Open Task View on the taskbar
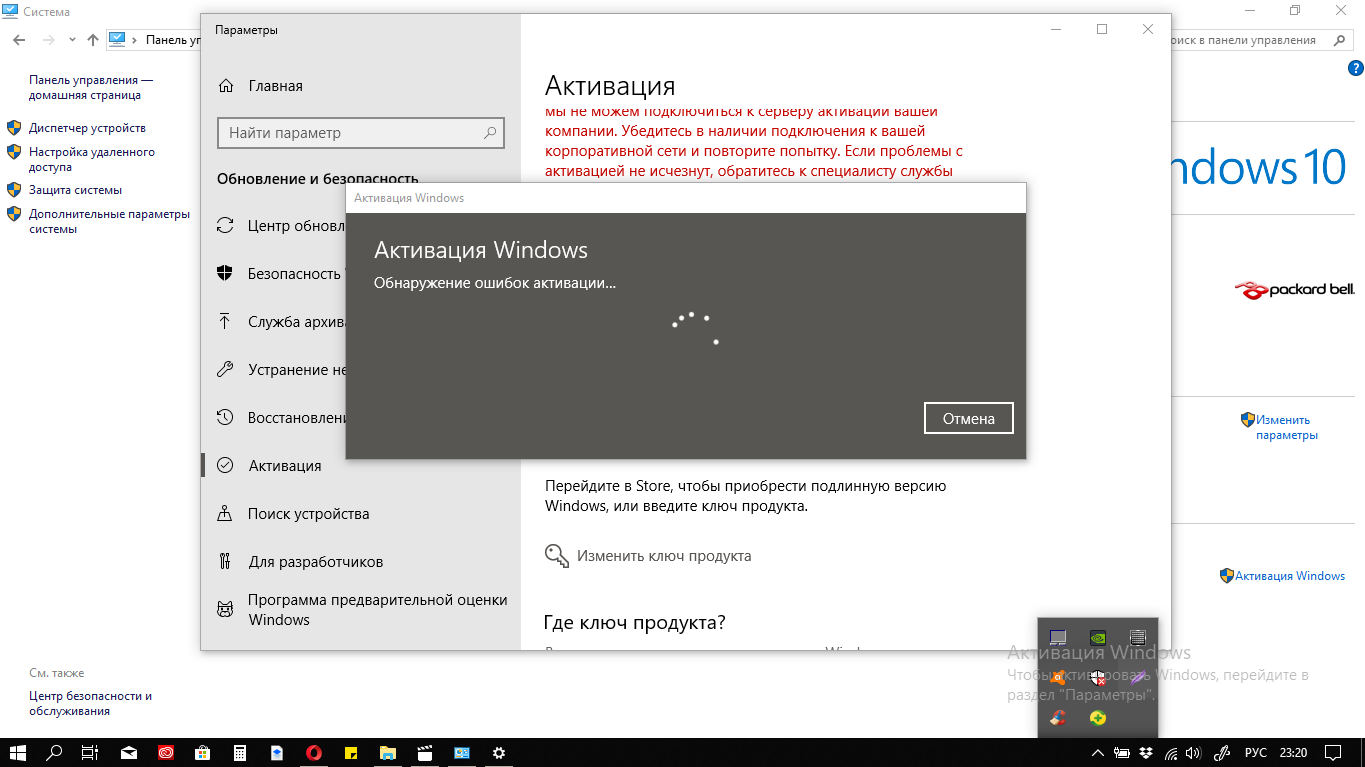This screenshot has height=767, width=1365. point(90,752)
